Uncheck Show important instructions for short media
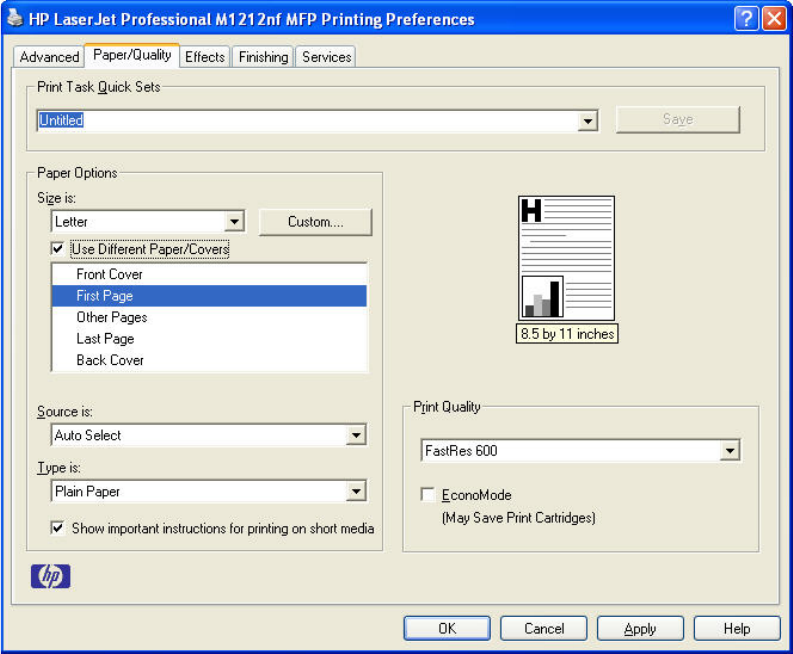 tap(58, 528)
